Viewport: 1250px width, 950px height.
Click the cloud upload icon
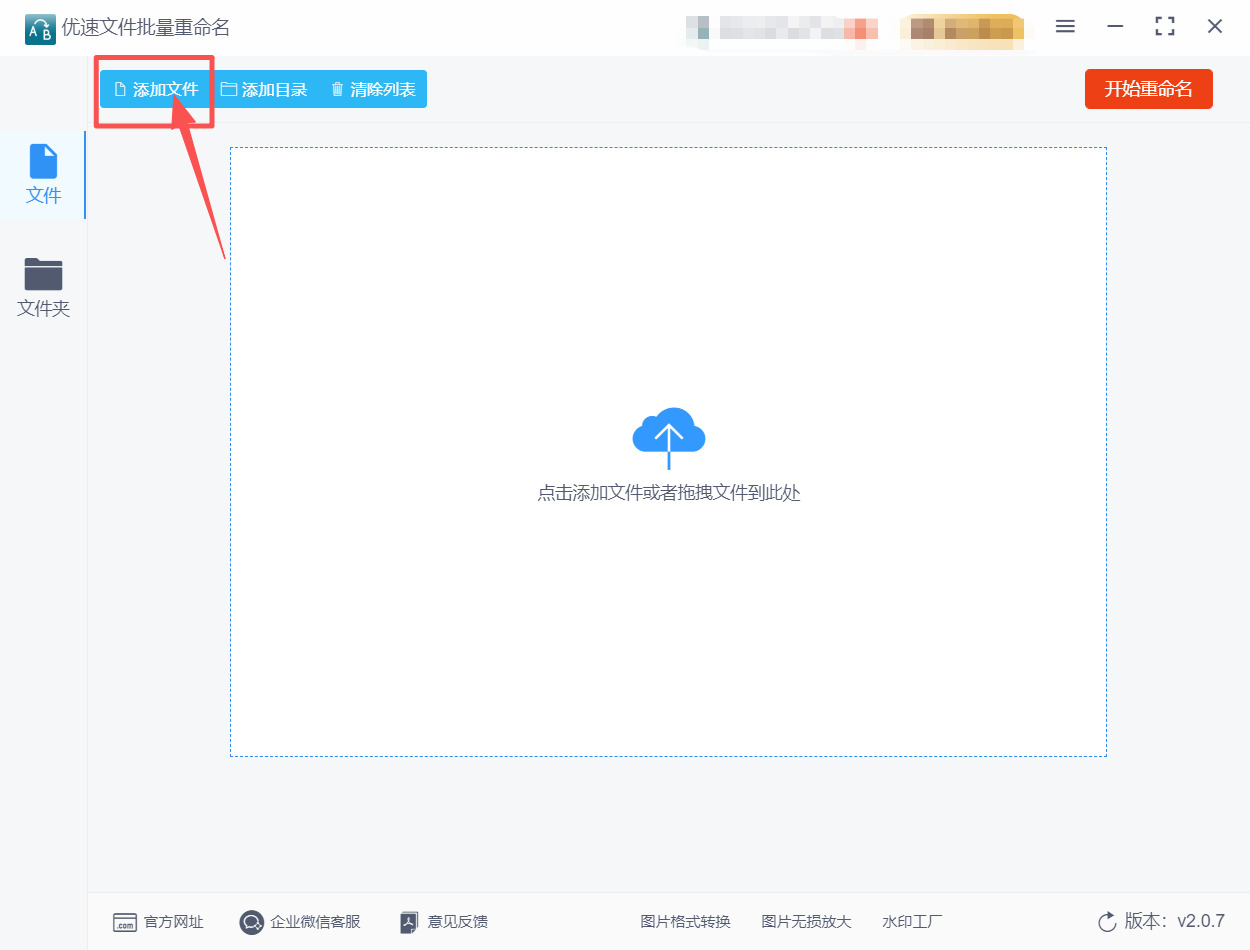[668, 437]
